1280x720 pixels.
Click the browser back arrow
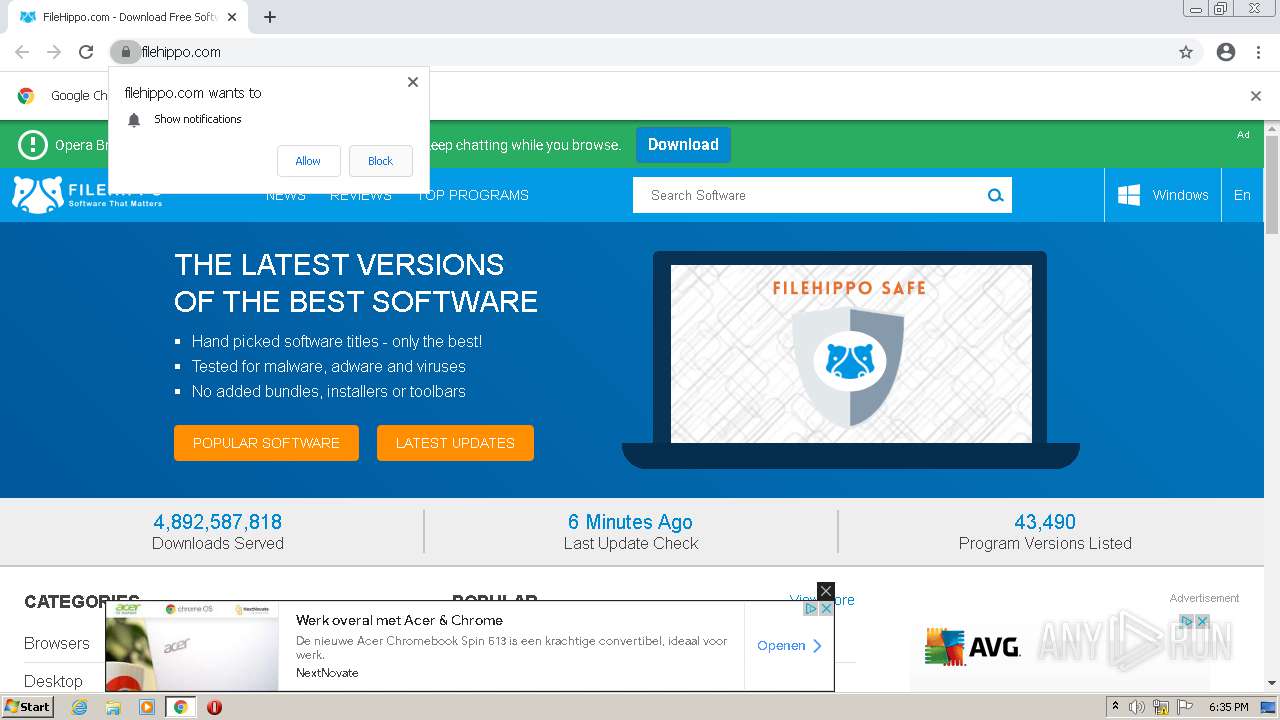pos(22,52)
